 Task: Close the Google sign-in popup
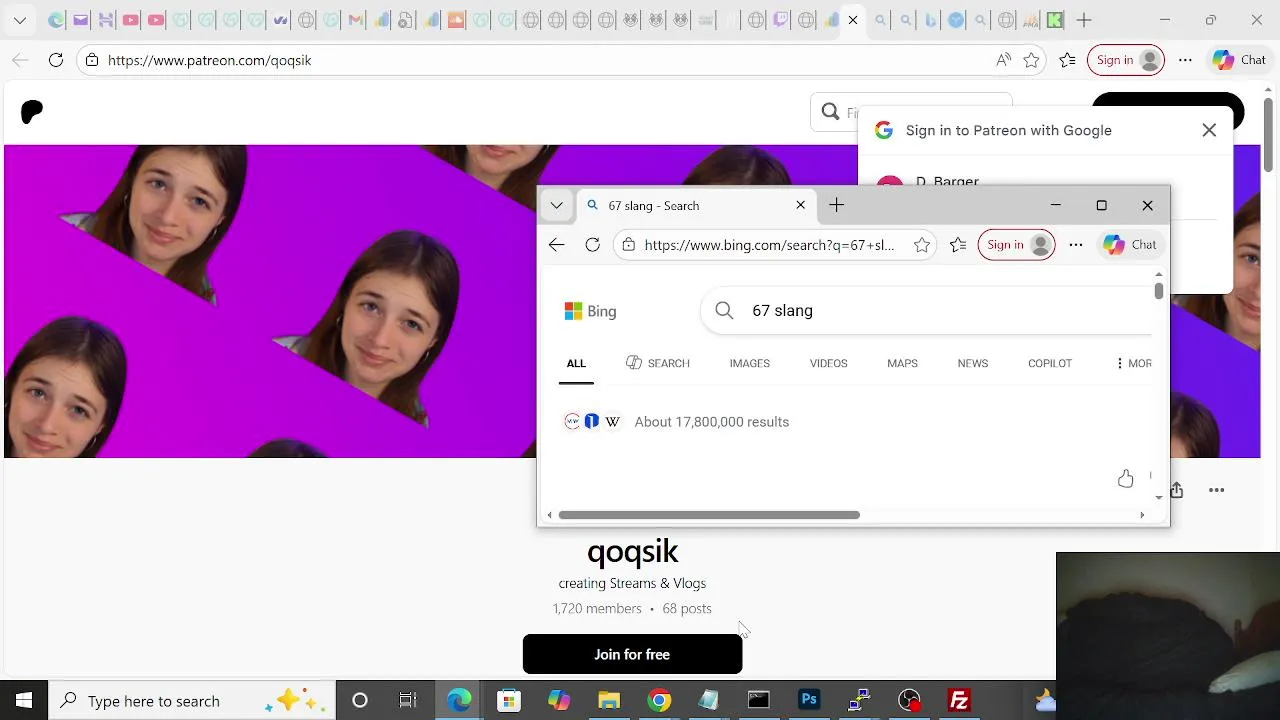(x=1209, y=130)
